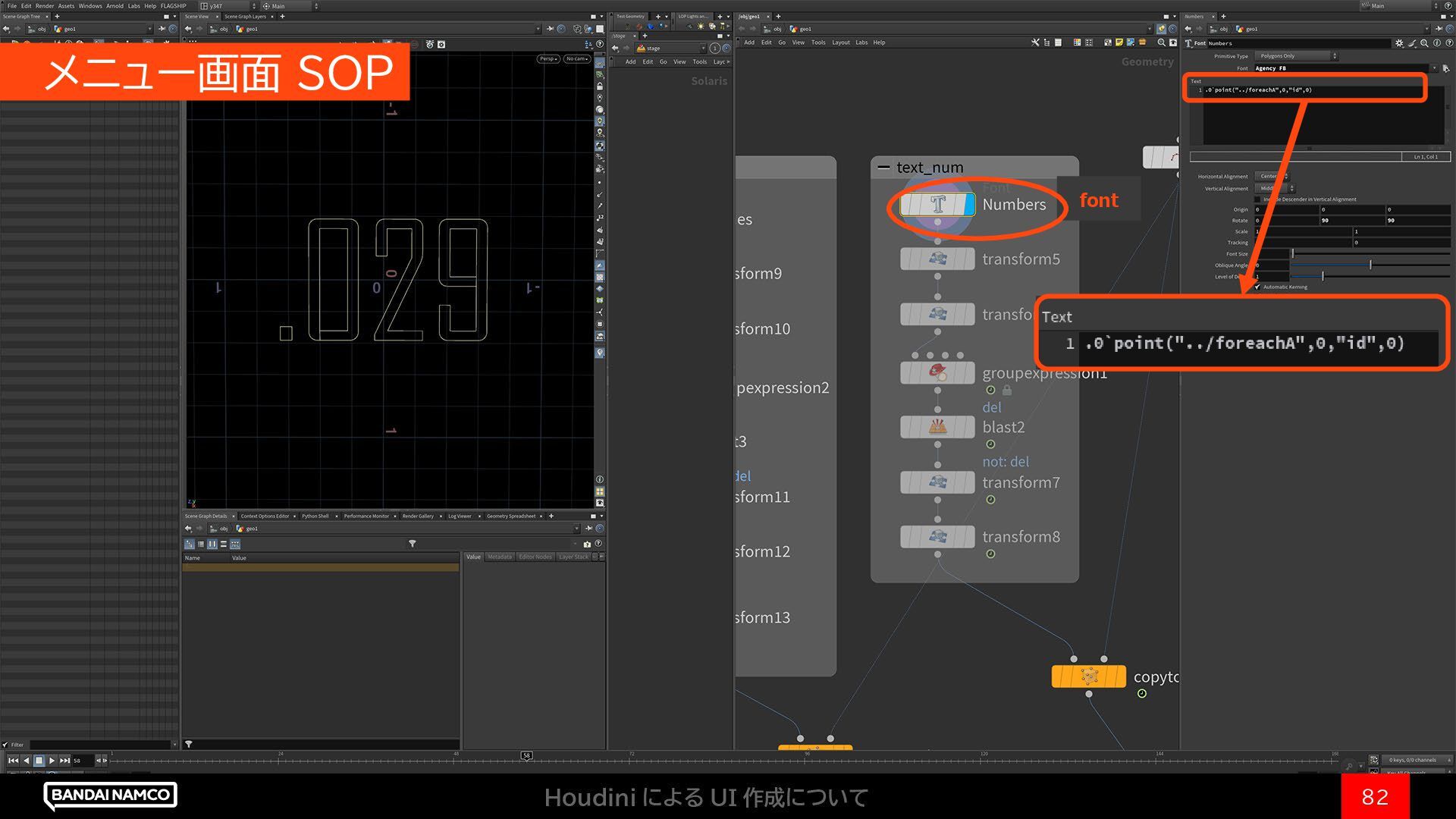Screen dimensions: 1456x819
Task: Open parameter gear settings menu
Action: click(x=1399, y=43)
